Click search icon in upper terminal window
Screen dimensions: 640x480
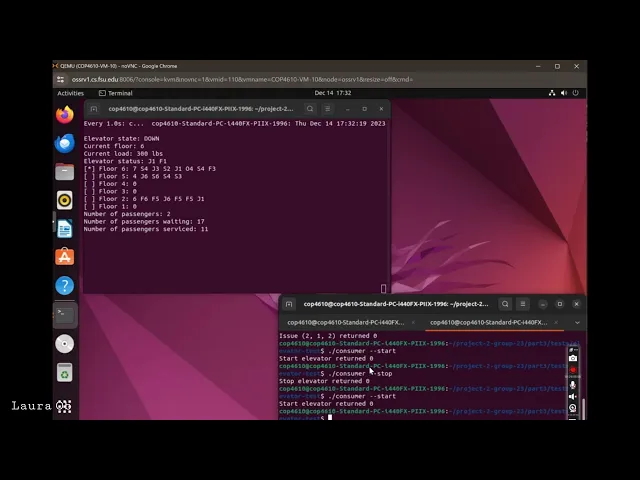[x=310, y=109]
